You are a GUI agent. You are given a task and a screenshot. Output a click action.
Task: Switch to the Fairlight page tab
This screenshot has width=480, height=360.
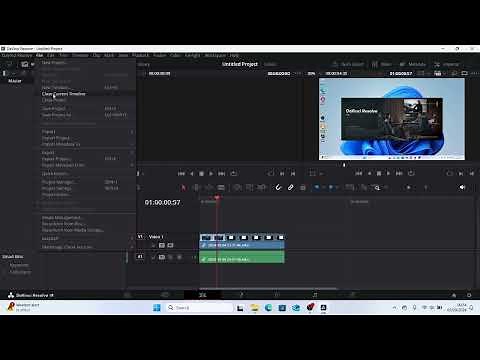point(315,295)
